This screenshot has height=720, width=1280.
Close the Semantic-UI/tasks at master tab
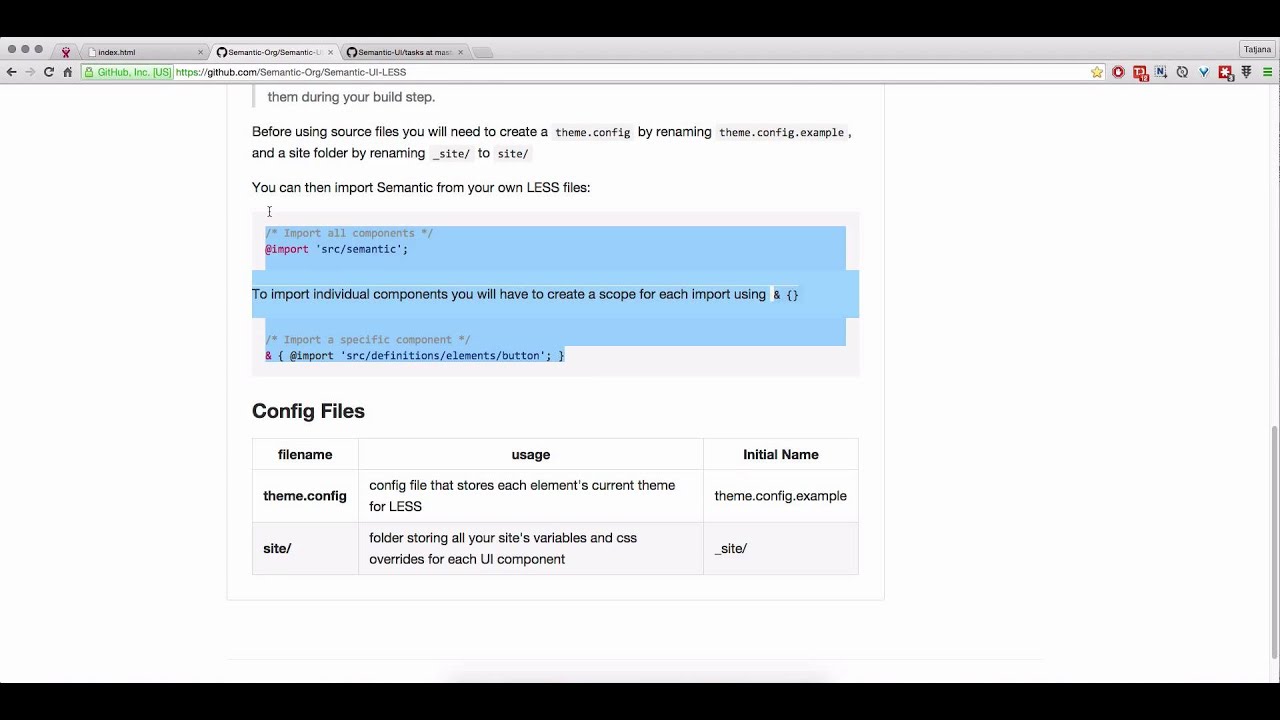[x=460, y=52]
